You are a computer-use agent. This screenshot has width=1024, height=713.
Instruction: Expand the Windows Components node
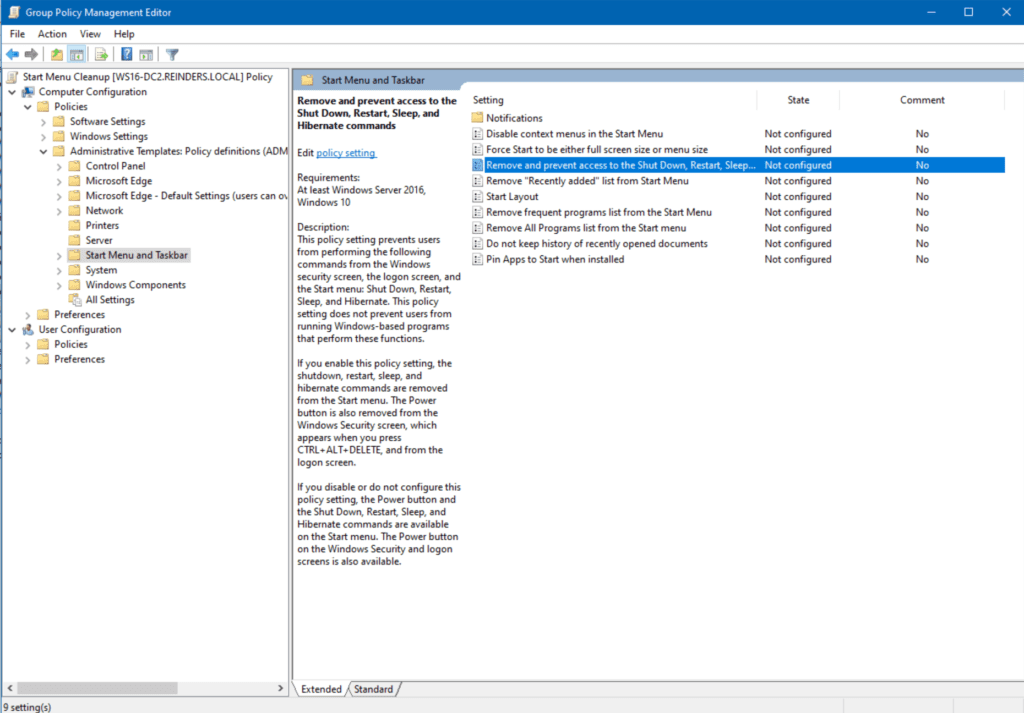59,285
